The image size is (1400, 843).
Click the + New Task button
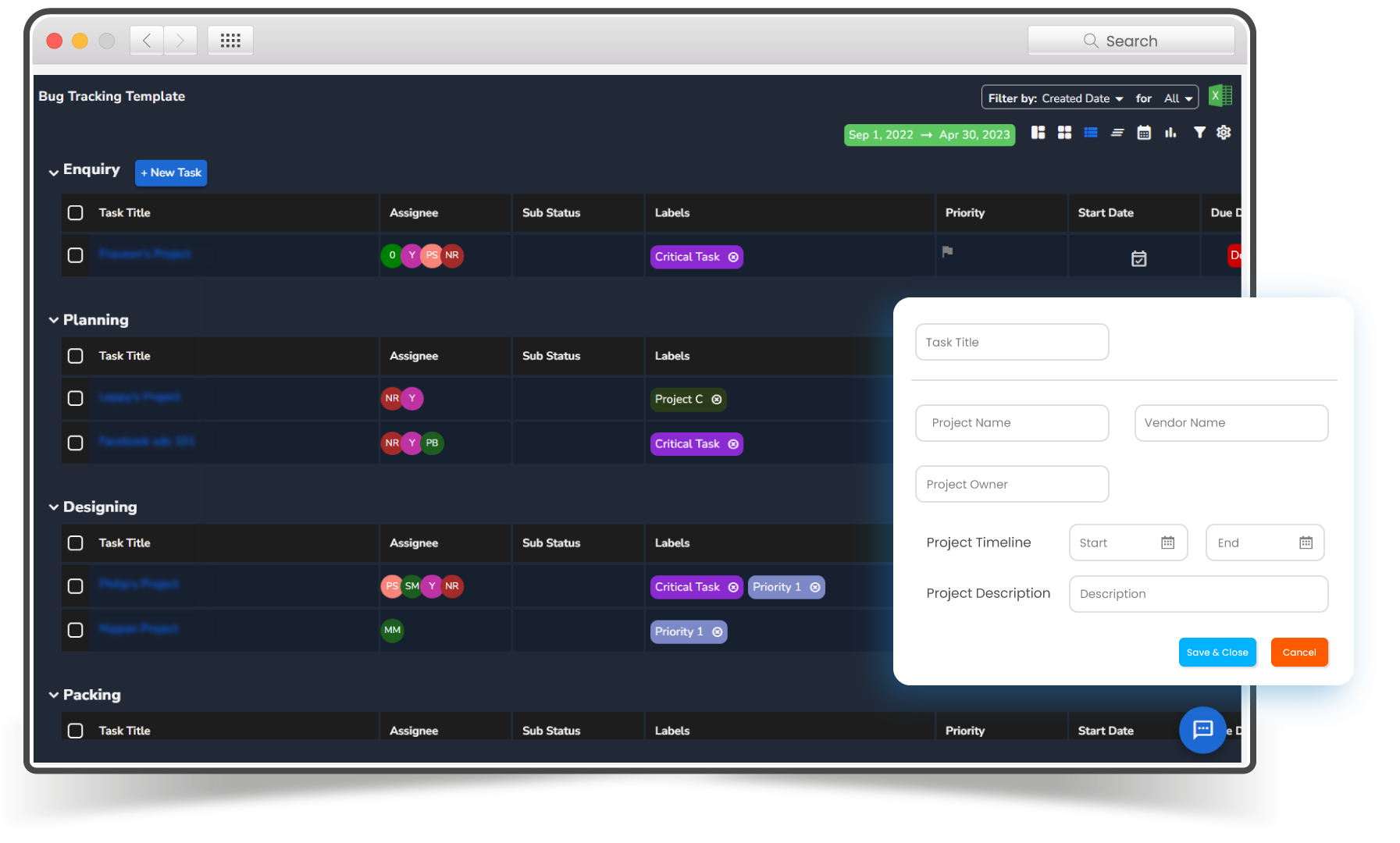171,173
